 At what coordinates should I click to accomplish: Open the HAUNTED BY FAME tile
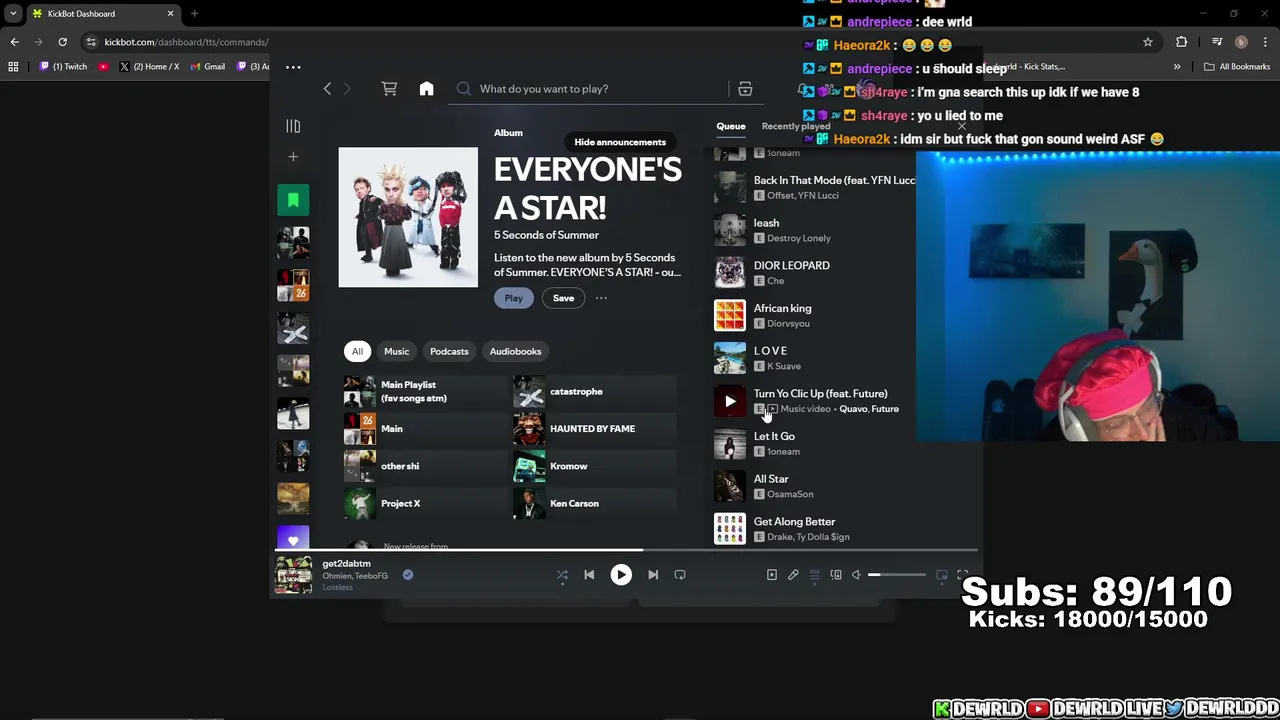pyautogui.click(x=594, y=429)
